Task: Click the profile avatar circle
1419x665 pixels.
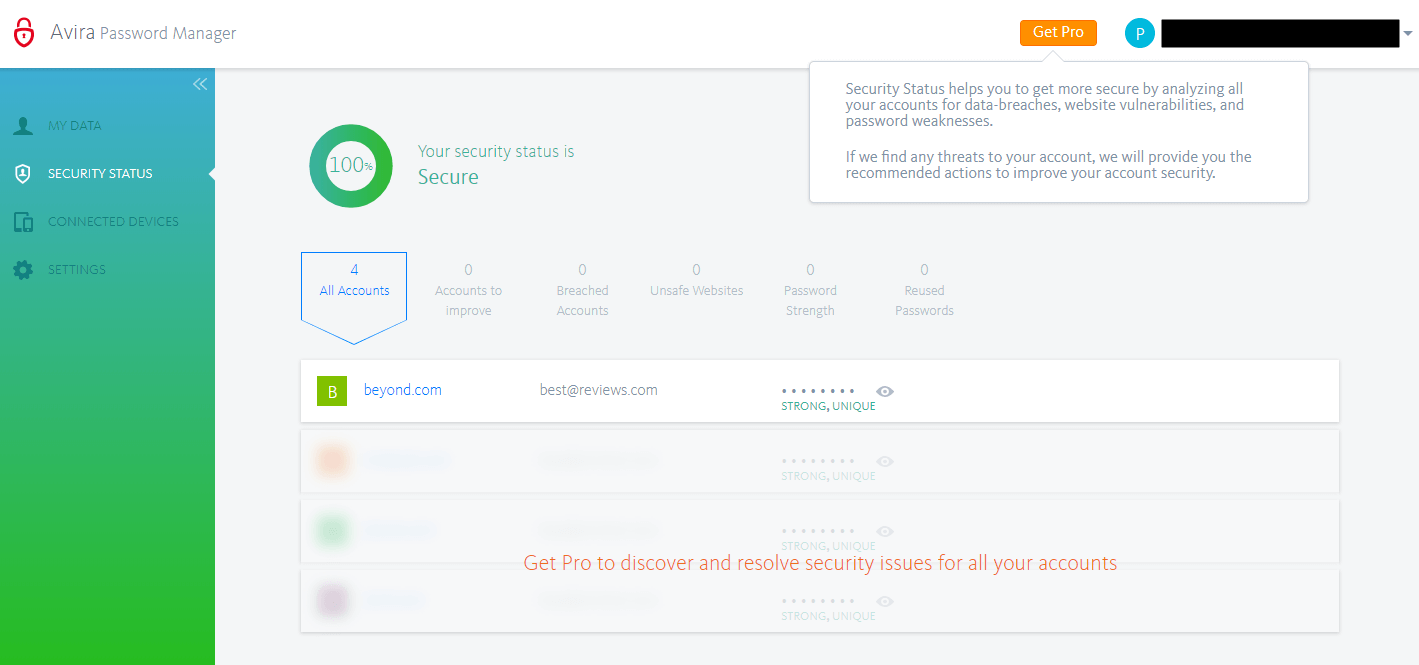Action: point(1139,33)
